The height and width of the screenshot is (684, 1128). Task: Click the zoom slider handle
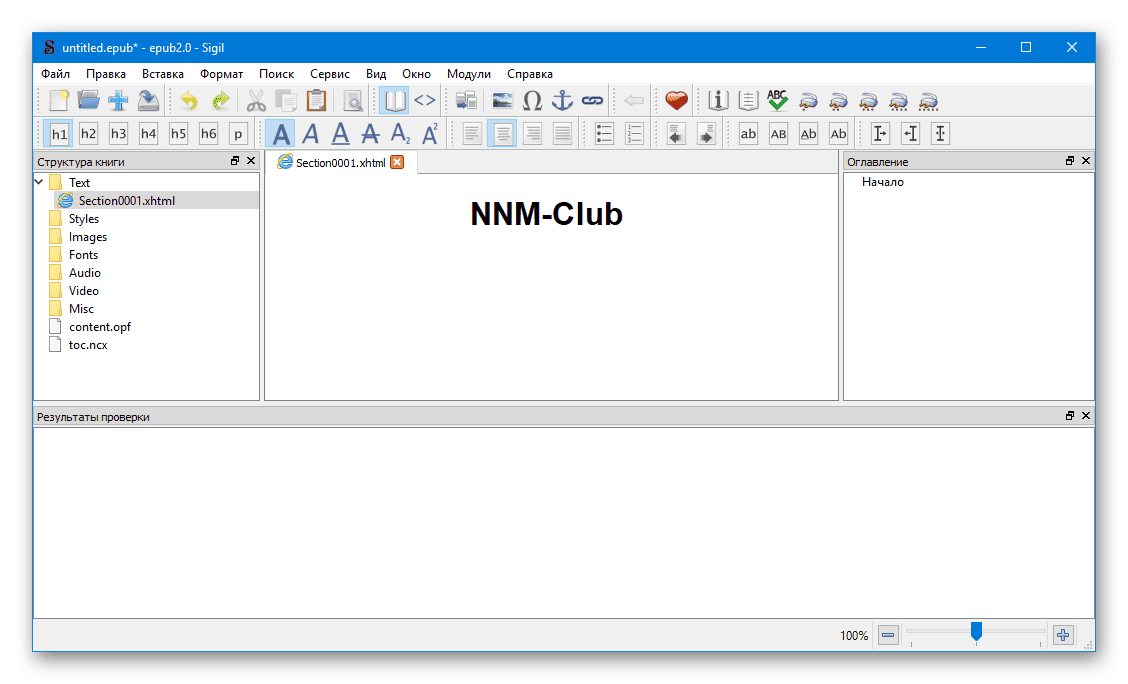976,631
